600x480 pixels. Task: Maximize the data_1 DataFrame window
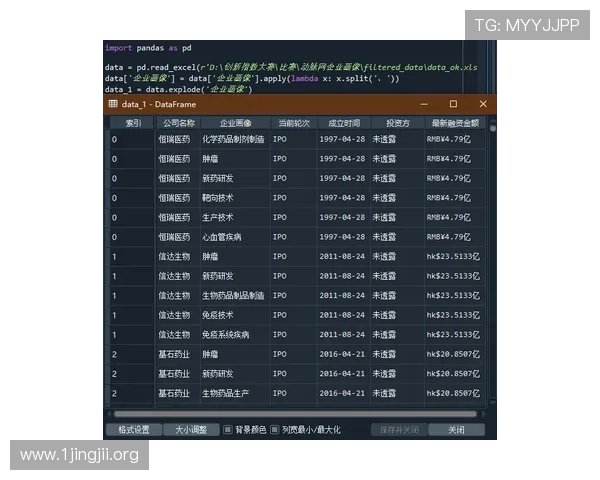[453, 104]
